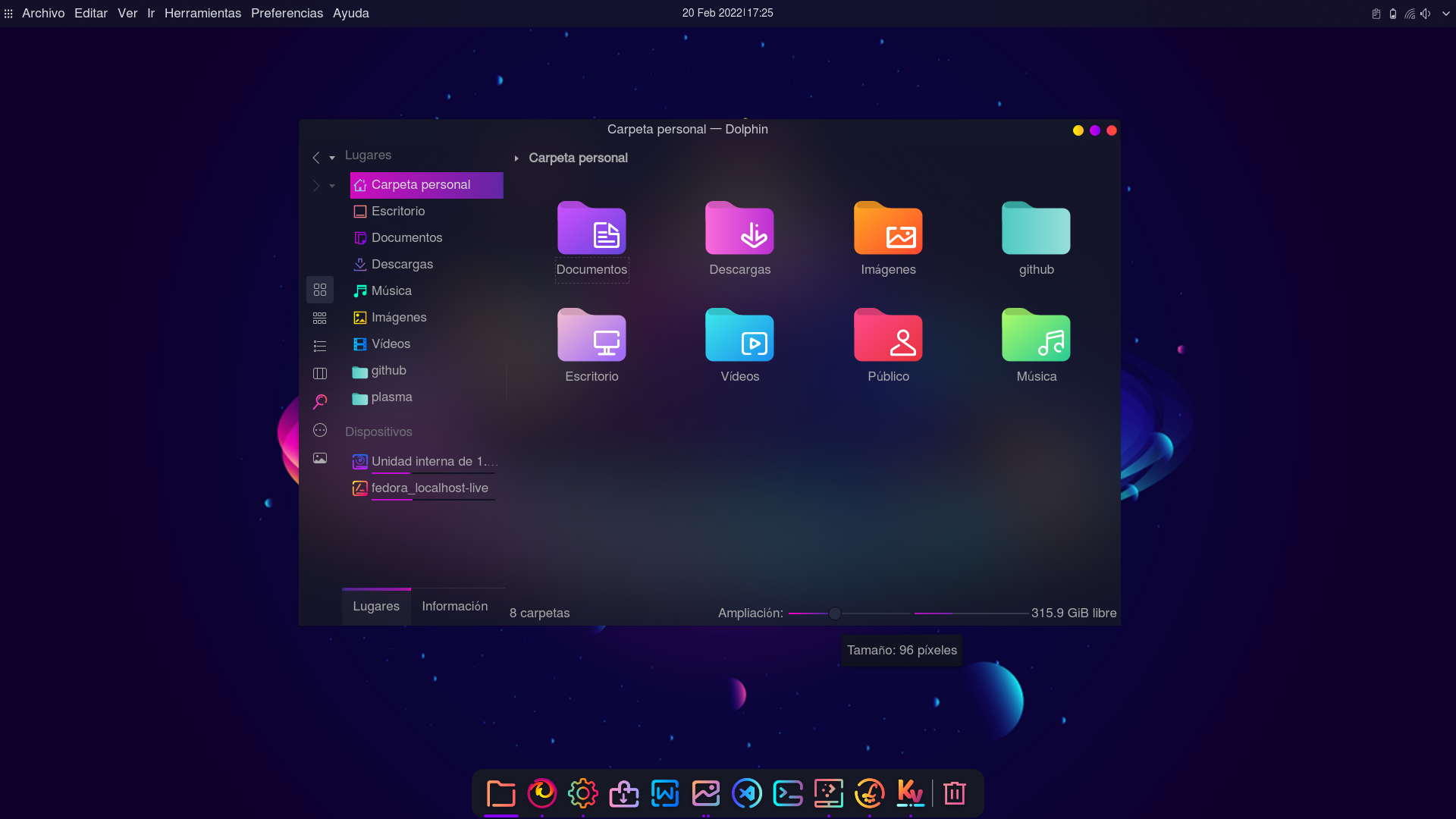Select the split view icon in sidebar
This screenshot has width=1456, height=819.
click(319, 373)
